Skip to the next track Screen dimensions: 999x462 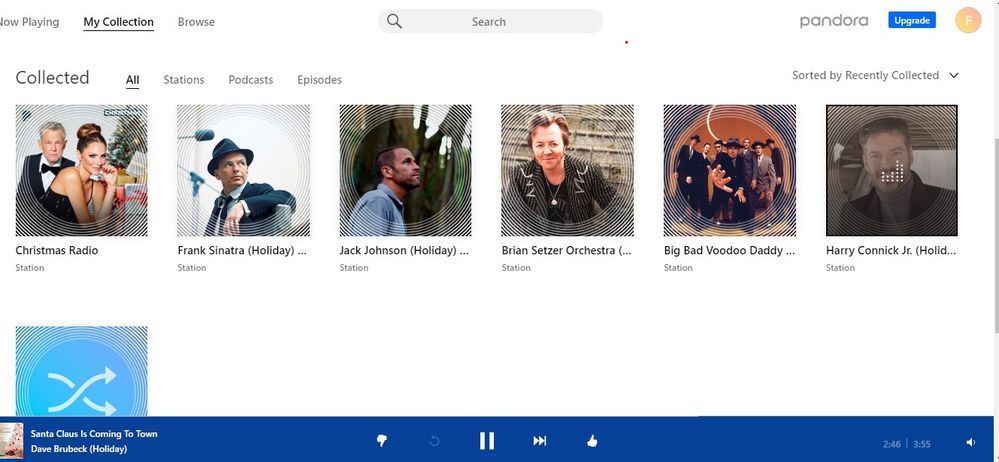[x=540, y=440]
